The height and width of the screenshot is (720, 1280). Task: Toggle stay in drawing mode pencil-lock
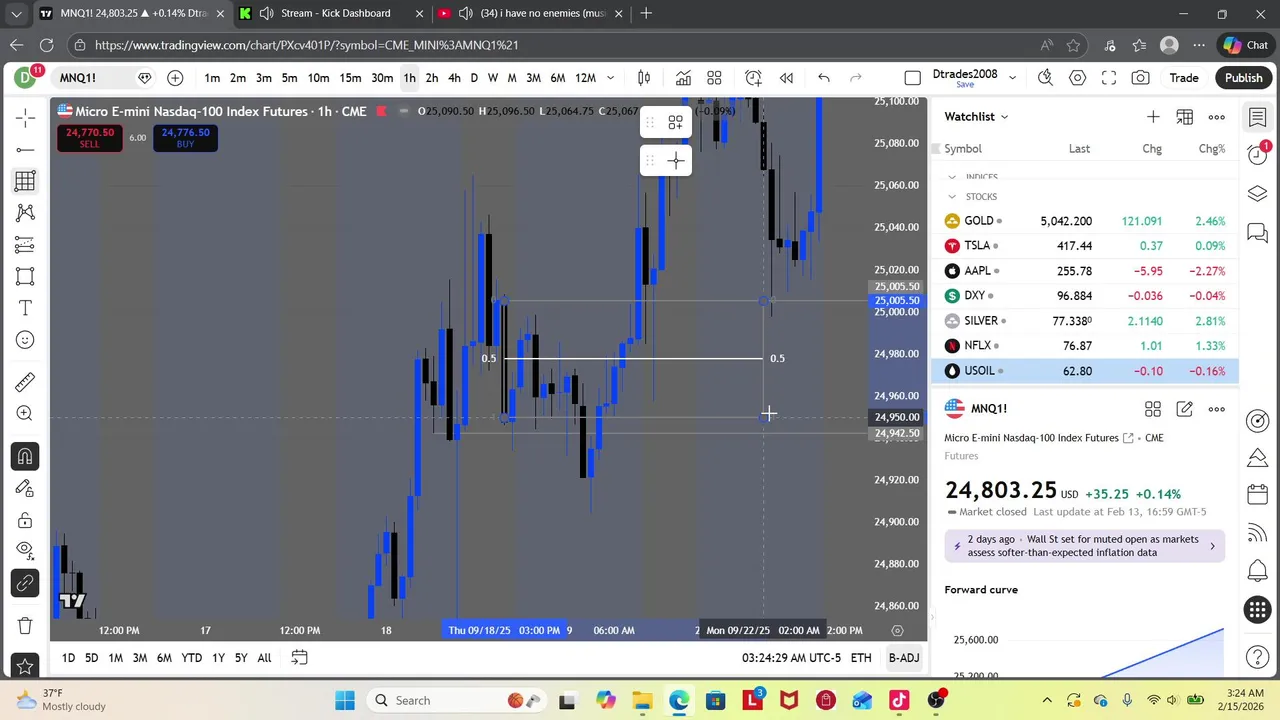tap(25, 488)
